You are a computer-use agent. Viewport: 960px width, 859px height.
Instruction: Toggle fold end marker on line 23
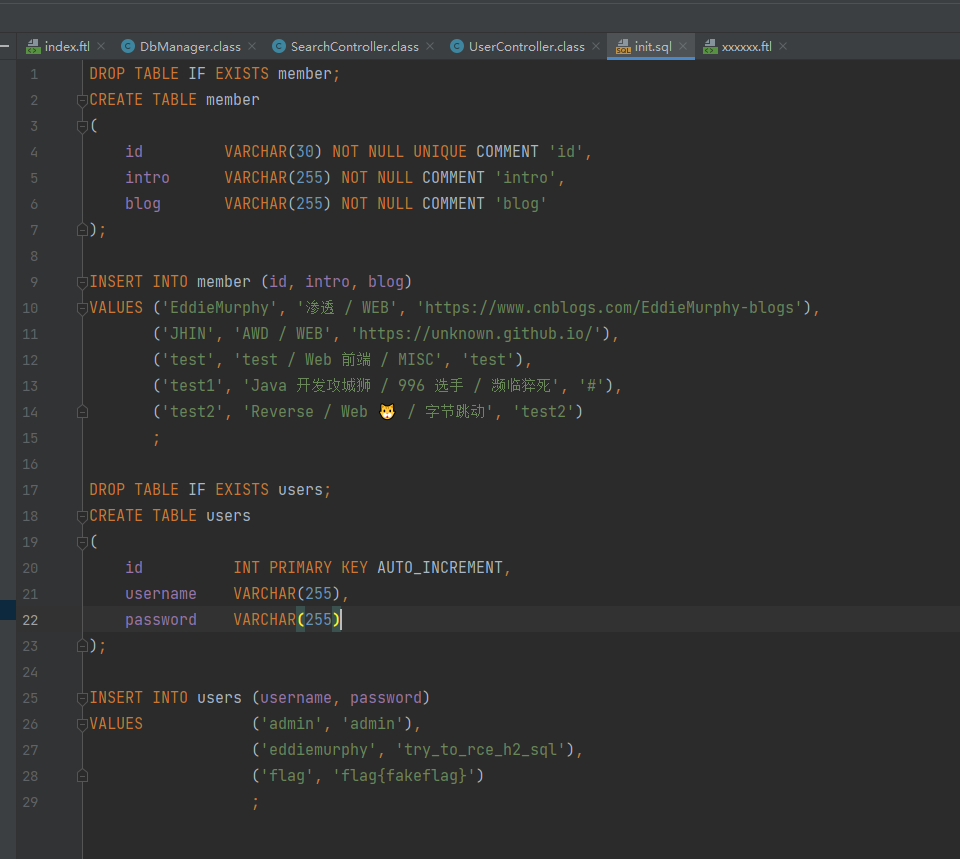(x=82, y=646)
